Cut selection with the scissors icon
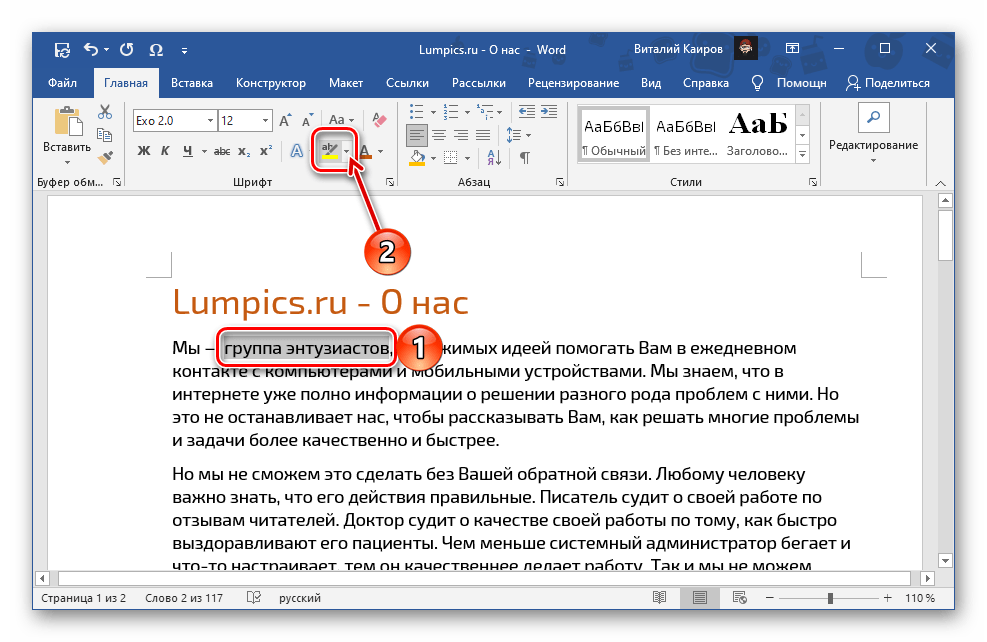 105,113
